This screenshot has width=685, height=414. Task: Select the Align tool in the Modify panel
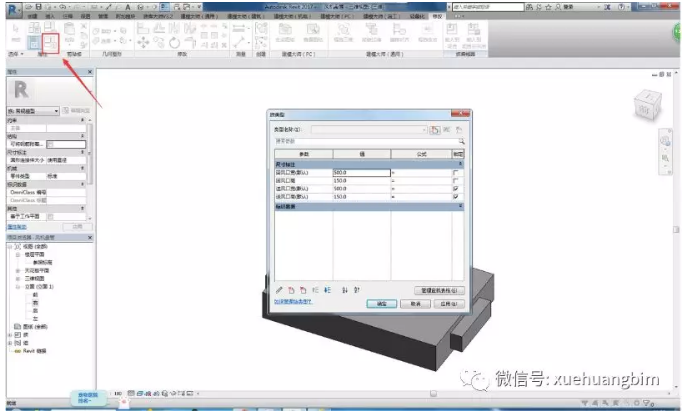pyautogui.click(x=142, y=28)
